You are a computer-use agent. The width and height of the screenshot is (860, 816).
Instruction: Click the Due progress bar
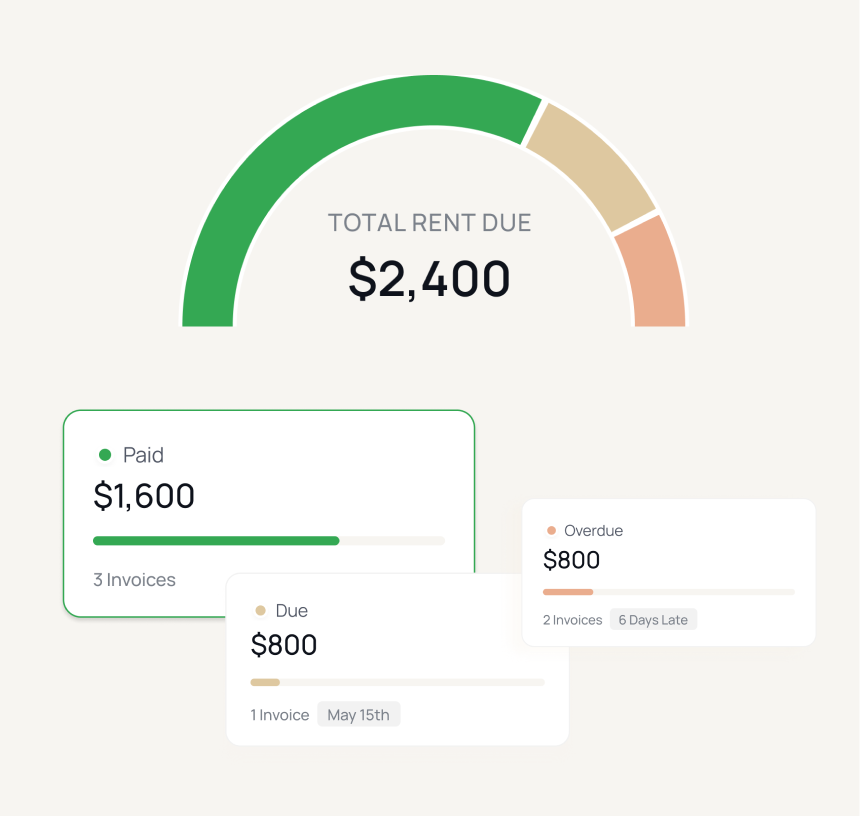coord(397,683)
